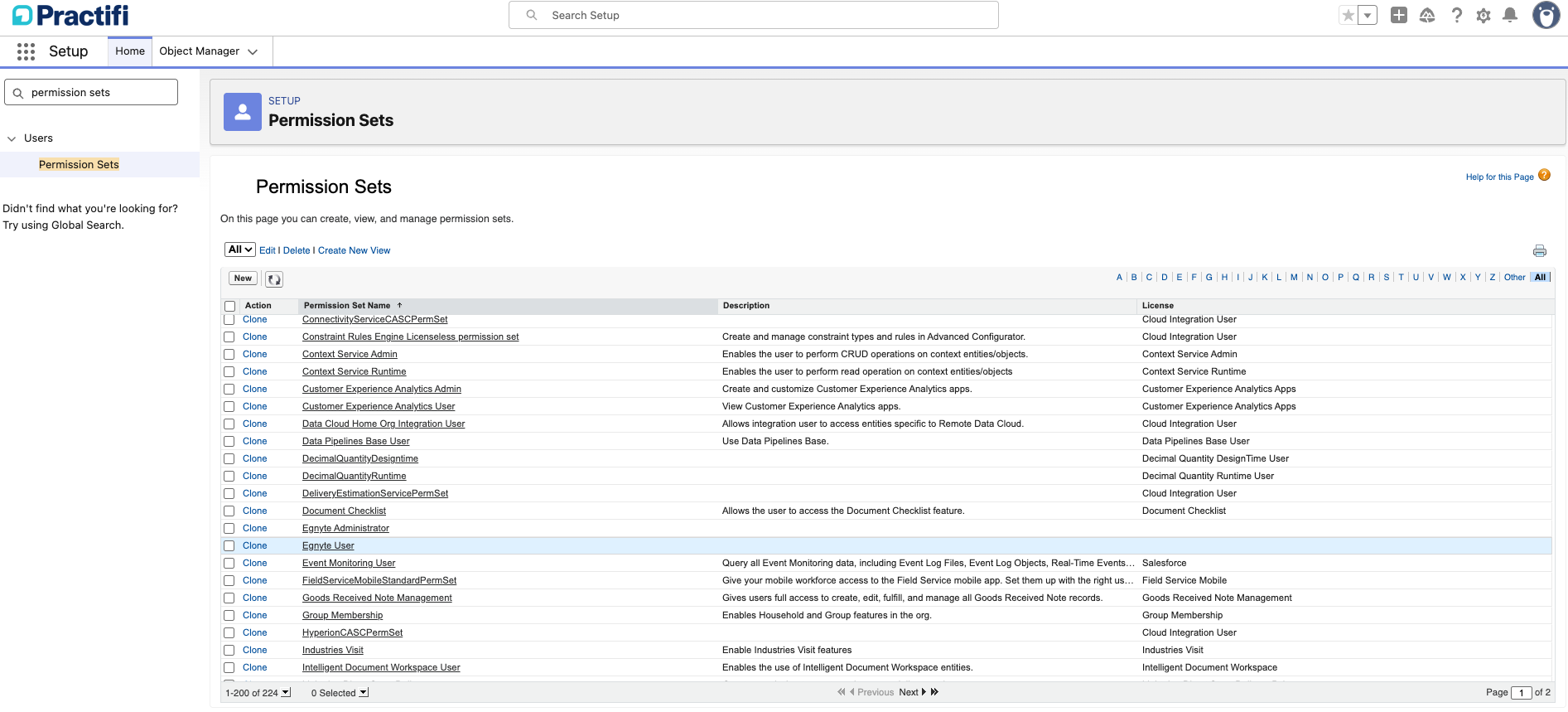This screenshot has height=712, width=1568.
Task: Click the permission sets quick find box
Action: click(91, 92)
